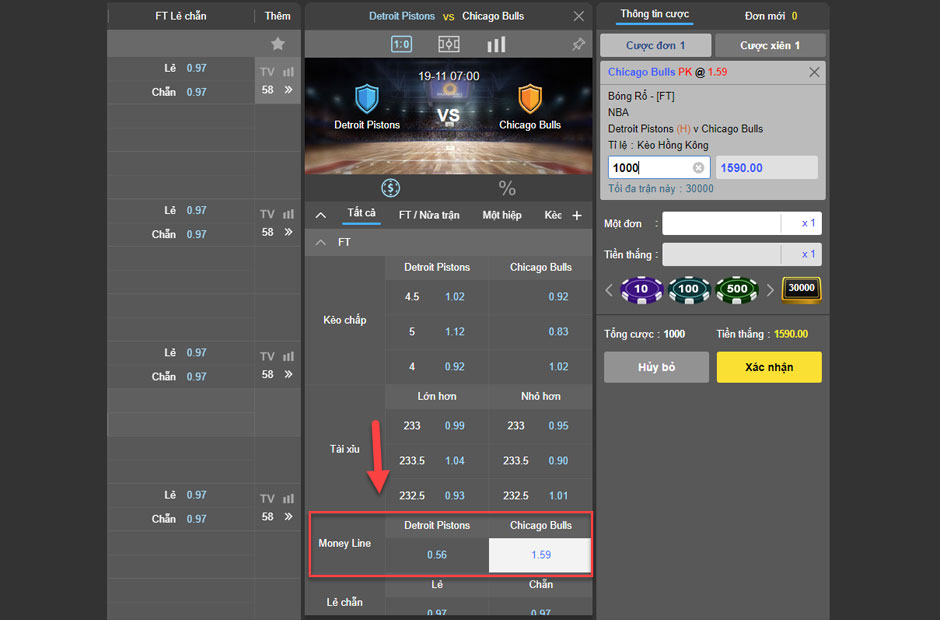Image resolution: width=940 pixels, height=620 pixels.
Task: Open the pitch/field layout icon
Action: [448, 44]
